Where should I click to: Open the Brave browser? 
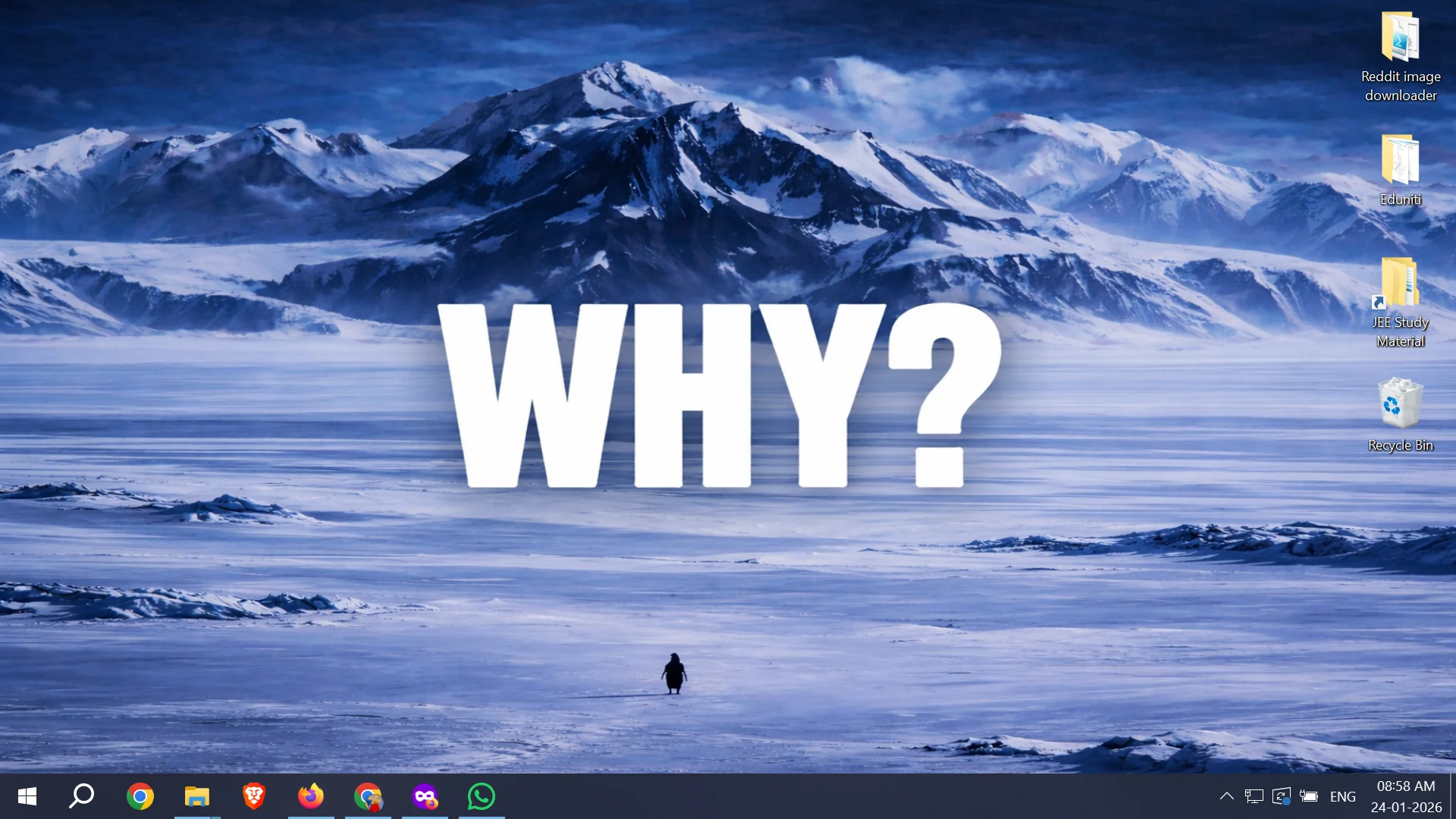click(x=253, y=796)
